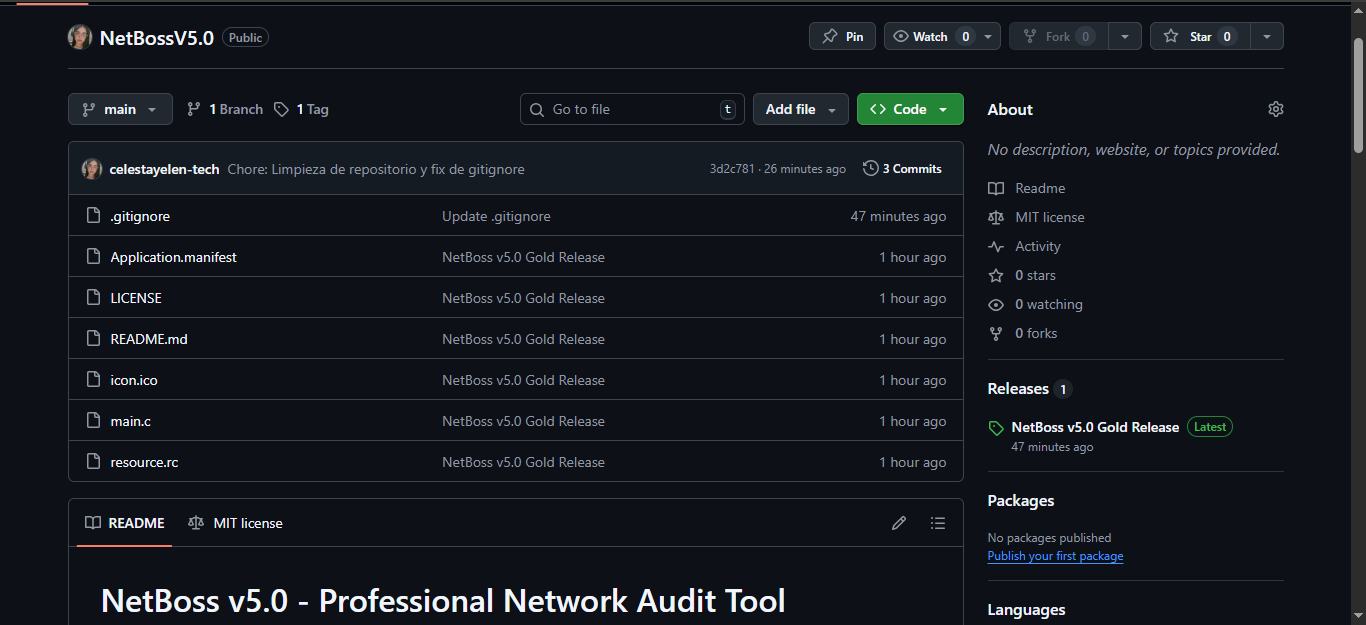Click the file icon beside main.c
The width and height of the screenshot is (1366, 625).
click(94, 421)
